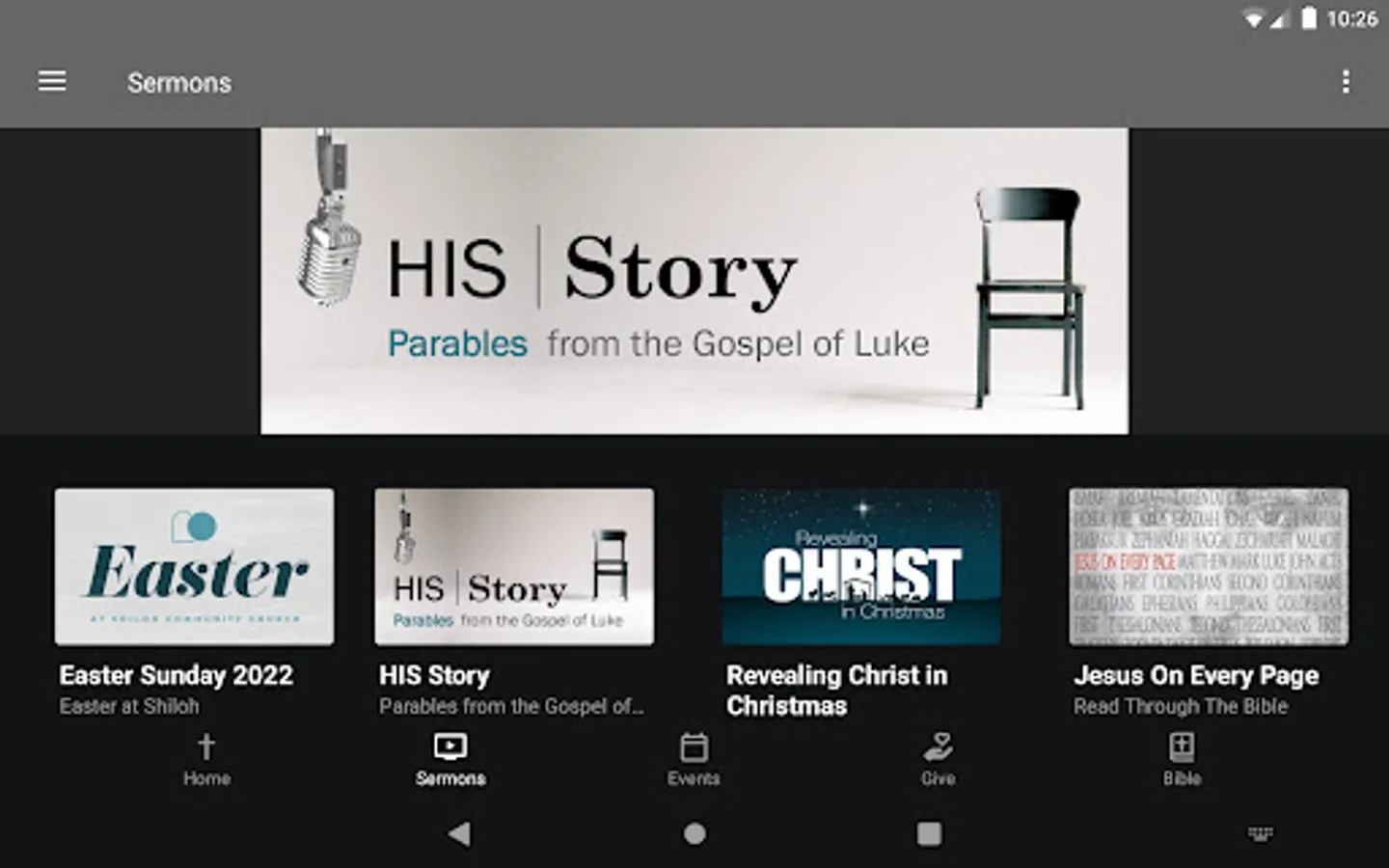The width and height of the screenshot is (1389, 868).
Task: Switch to the Home tab label
Action: [206, 778]
